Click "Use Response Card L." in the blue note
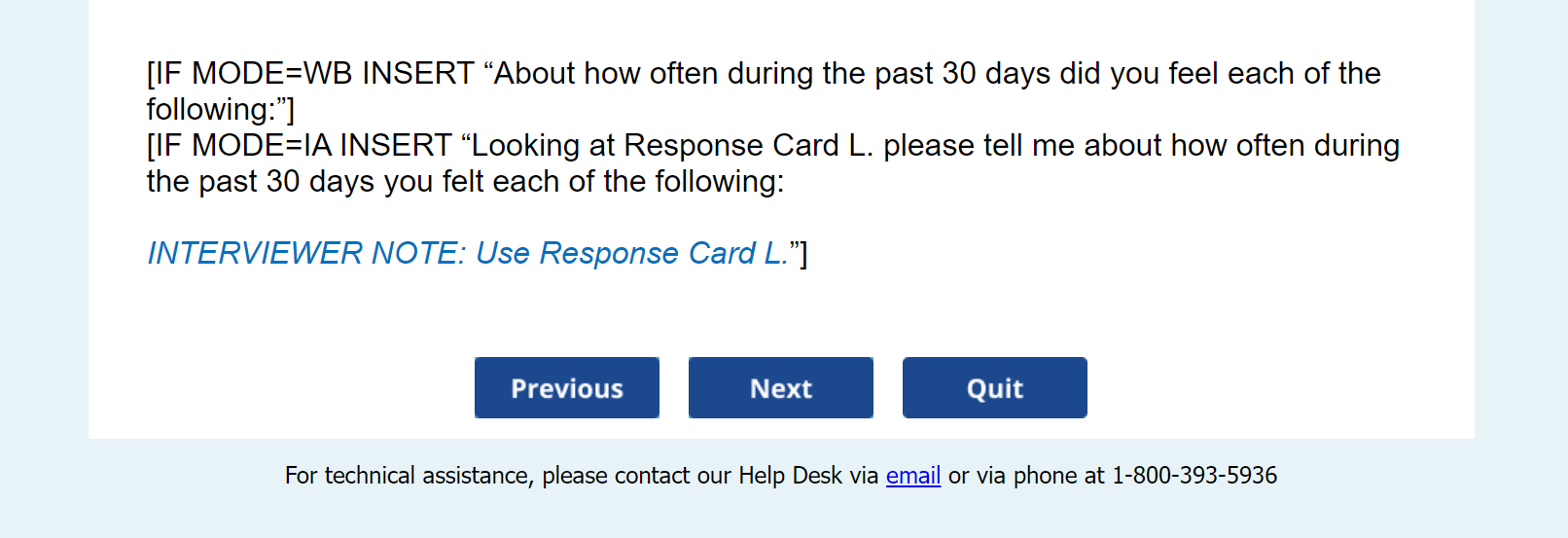This screenshot has height=538, width=1568. coord(631,253)
